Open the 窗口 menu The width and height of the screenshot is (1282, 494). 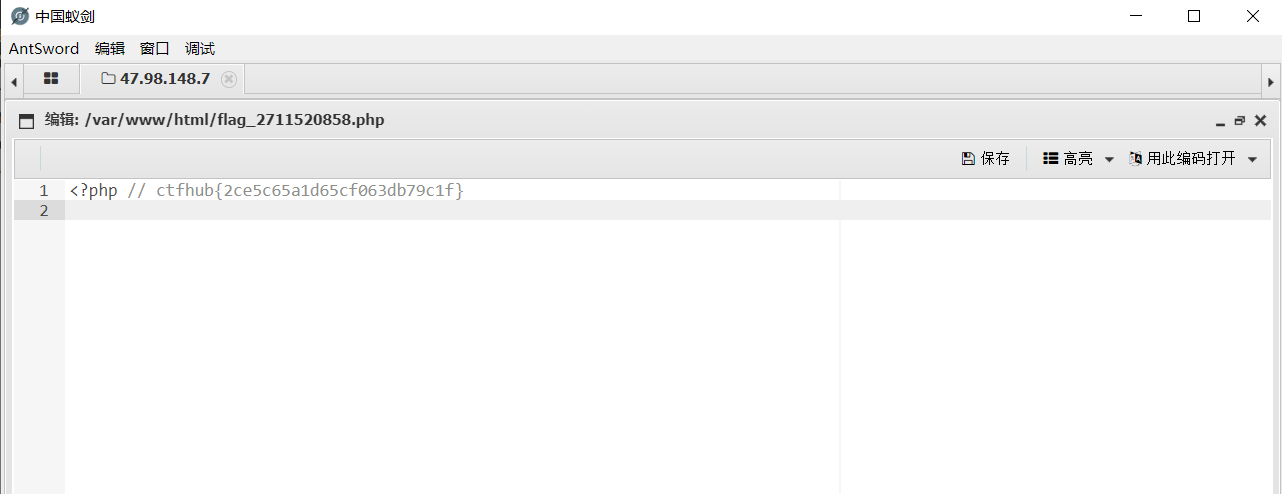(155, 48)
